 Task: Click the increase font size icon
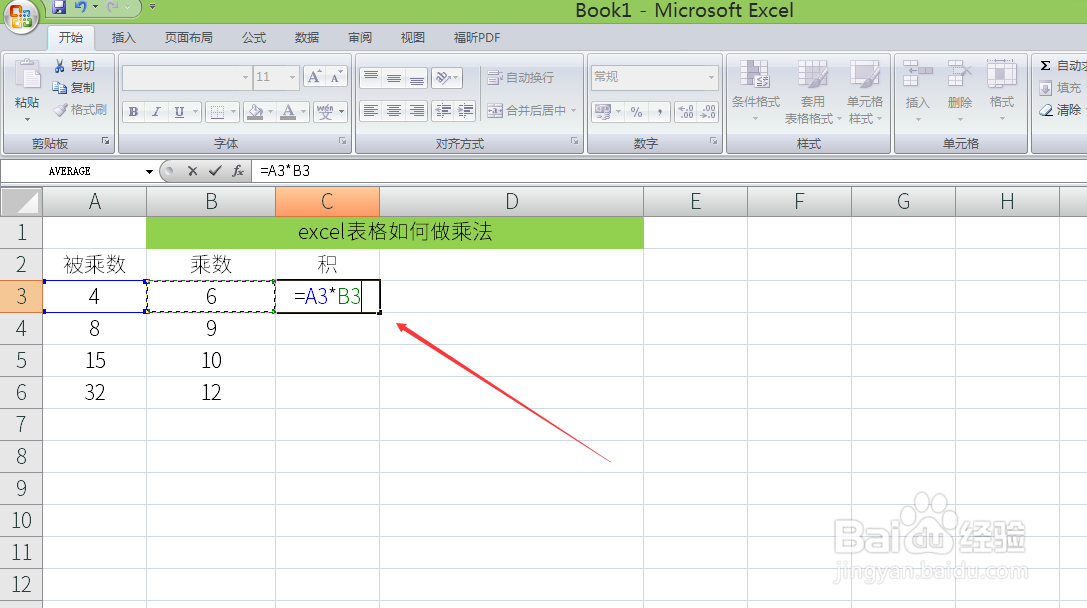click(x=314, y=77)
